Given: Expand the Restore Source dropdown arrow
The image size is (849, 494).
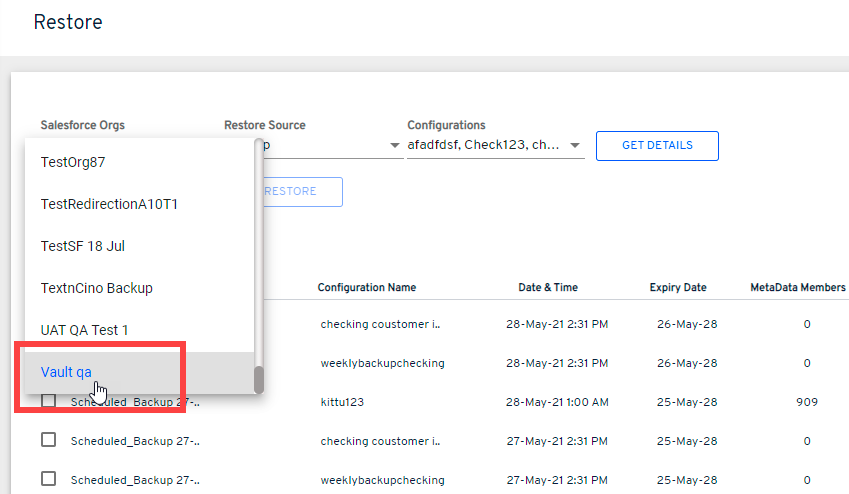Looking at the screenshot, I should pyautogui.click(x=395, y=146).
